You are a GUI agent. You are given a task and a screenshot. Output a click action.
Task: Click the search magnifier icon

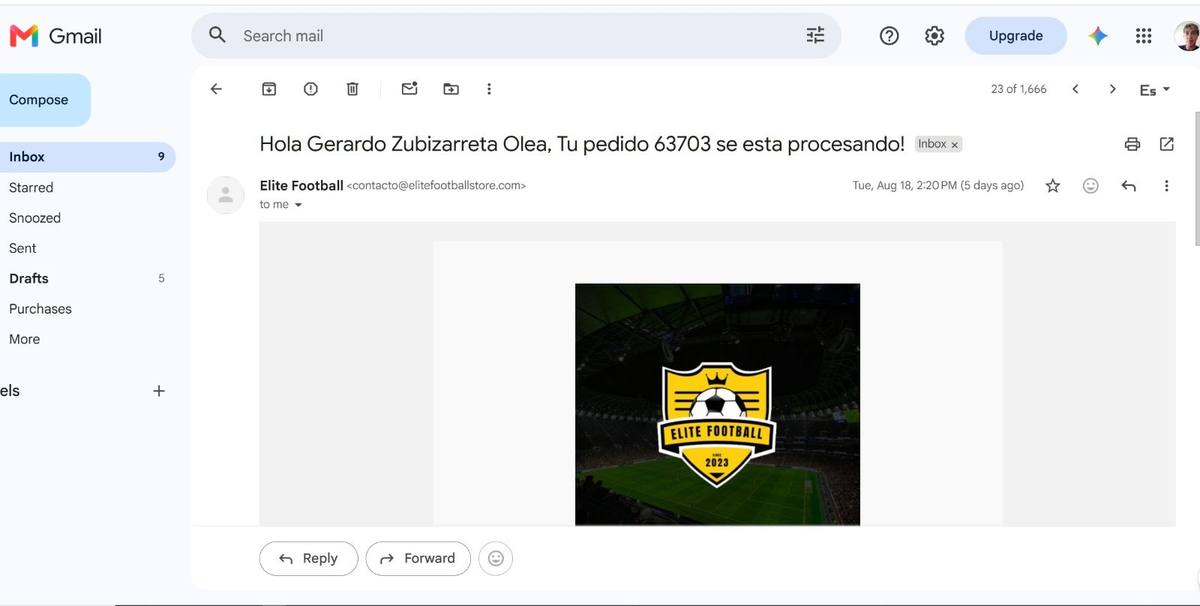[217, 35]
